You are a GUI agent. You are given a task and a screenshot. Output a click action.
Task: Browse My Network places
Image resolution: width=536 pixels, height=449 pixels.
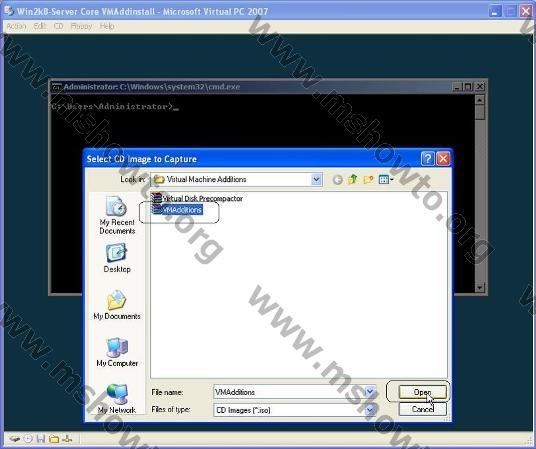click(117, 399)
